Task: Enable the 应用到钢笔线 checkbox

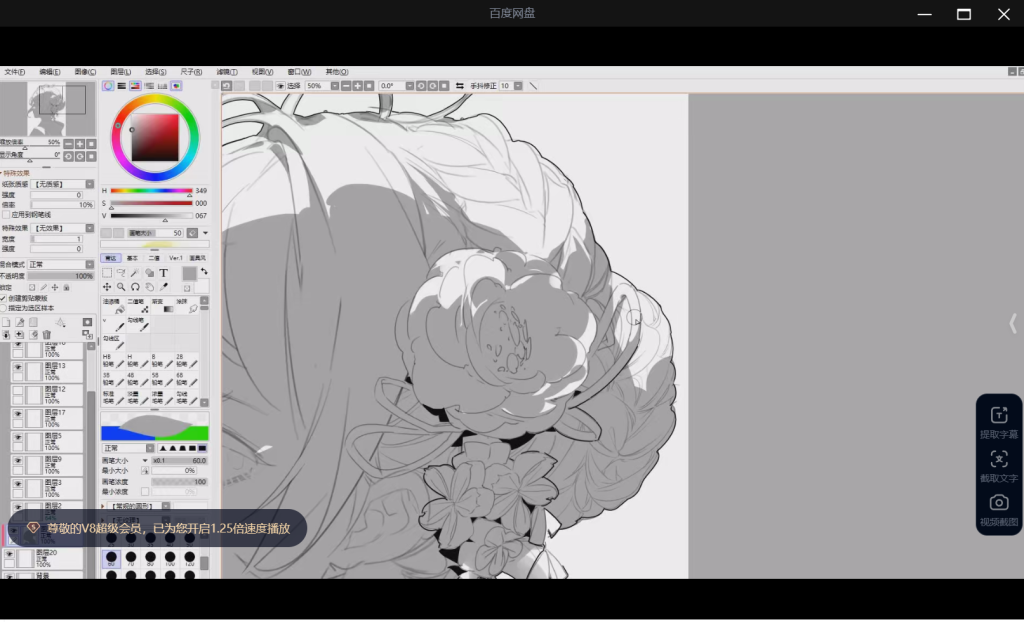Action: [x=6, y=214]
